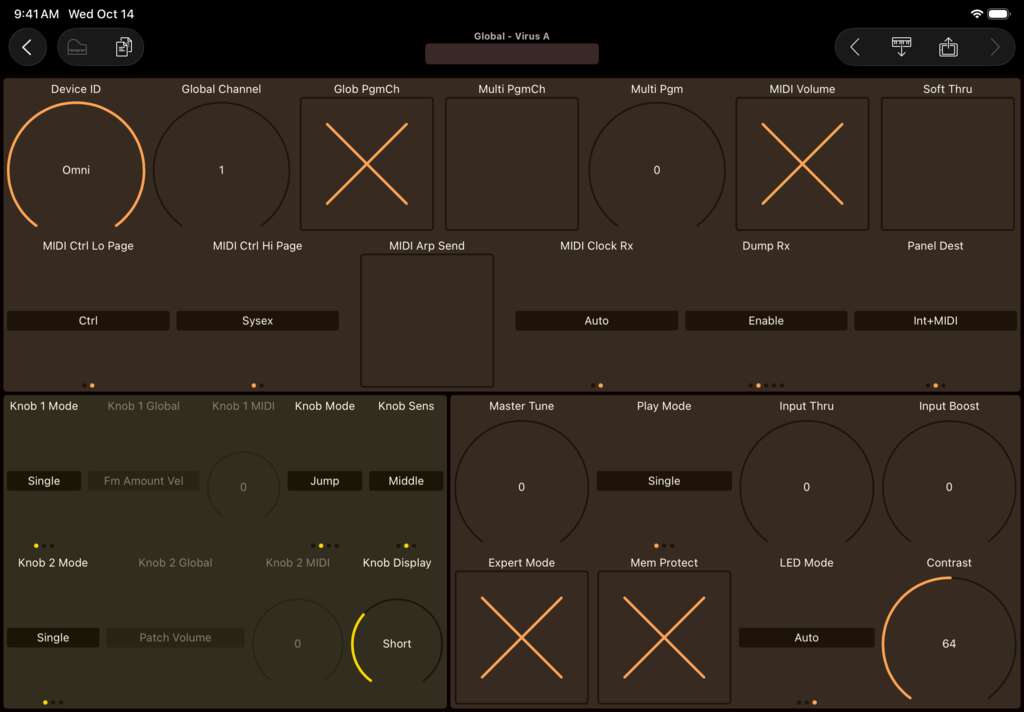This screenshot has width=1024, height=712.
Task: Go to next panel chevron
Action: [995, 47]
